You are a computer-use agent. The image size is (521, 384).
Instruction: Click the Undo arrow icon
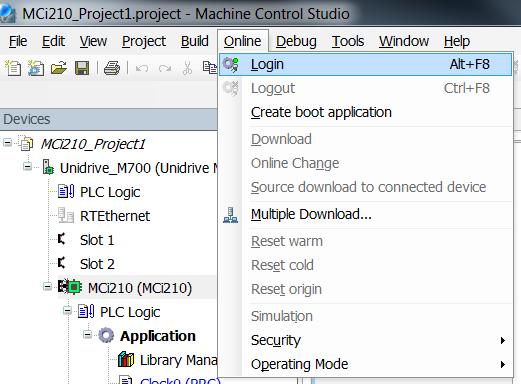(x=142, y=68)
